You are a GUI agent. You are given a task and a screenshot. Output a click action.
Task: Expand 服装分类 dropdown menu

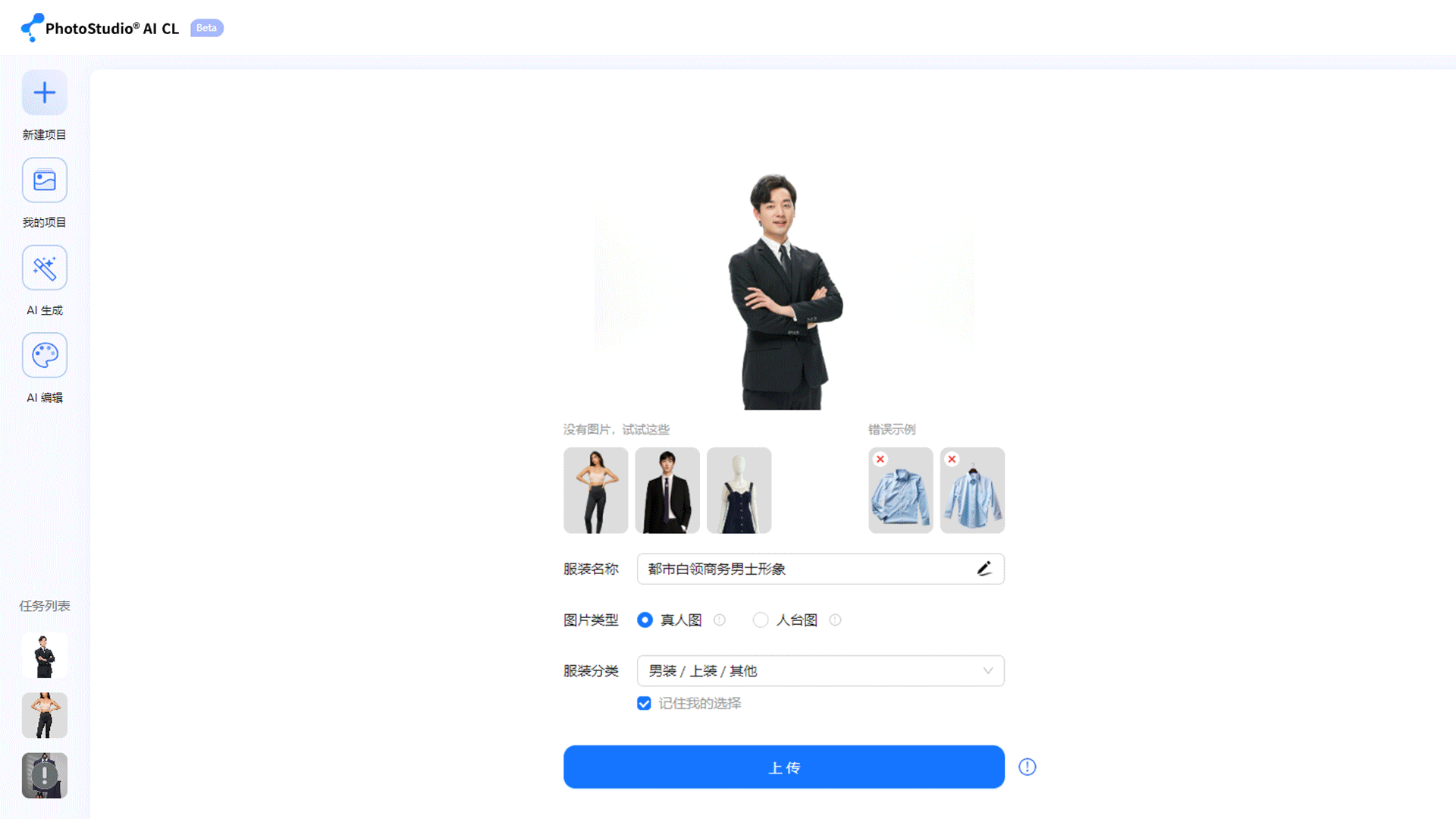click(x=820, y=670)
